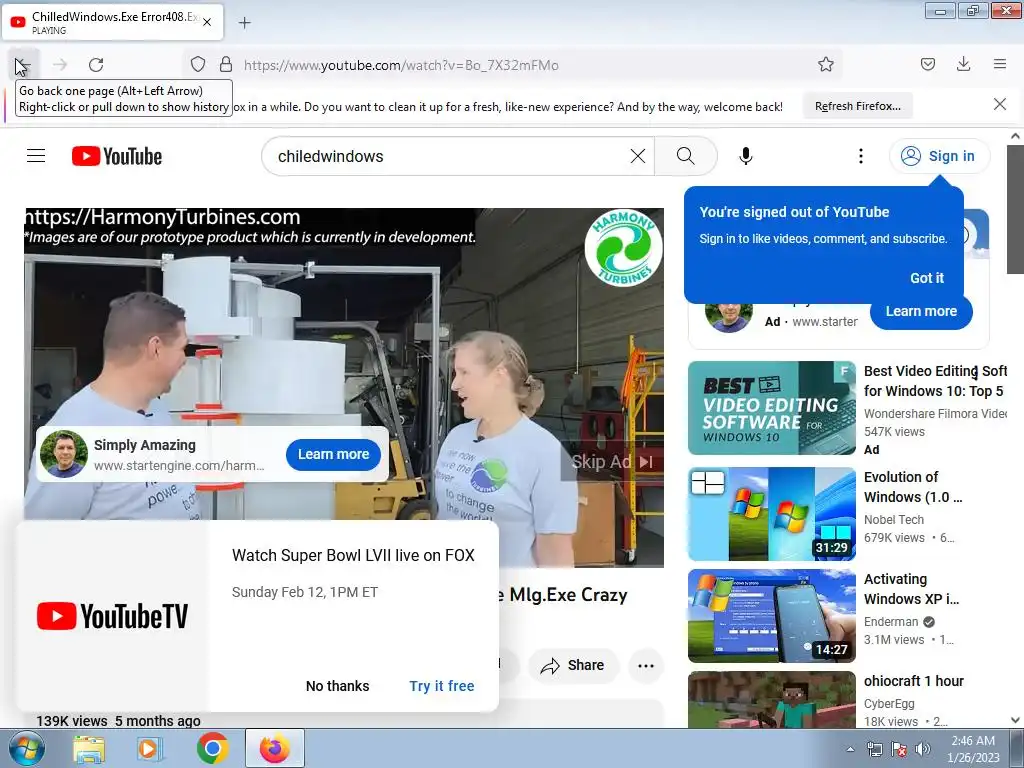
Task: Click Try it free for YouTube TV
Action: [441, 686]
